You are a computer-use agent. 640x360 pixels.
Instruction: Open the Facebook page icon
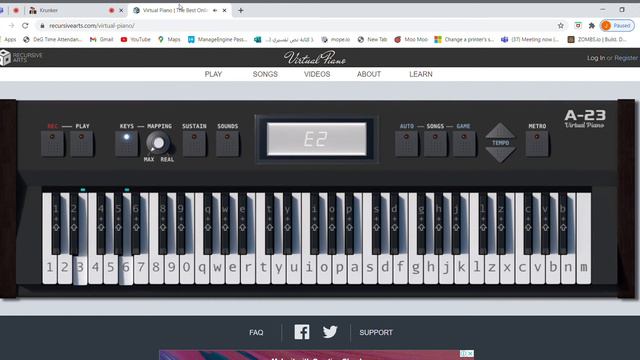coord(302,332)
